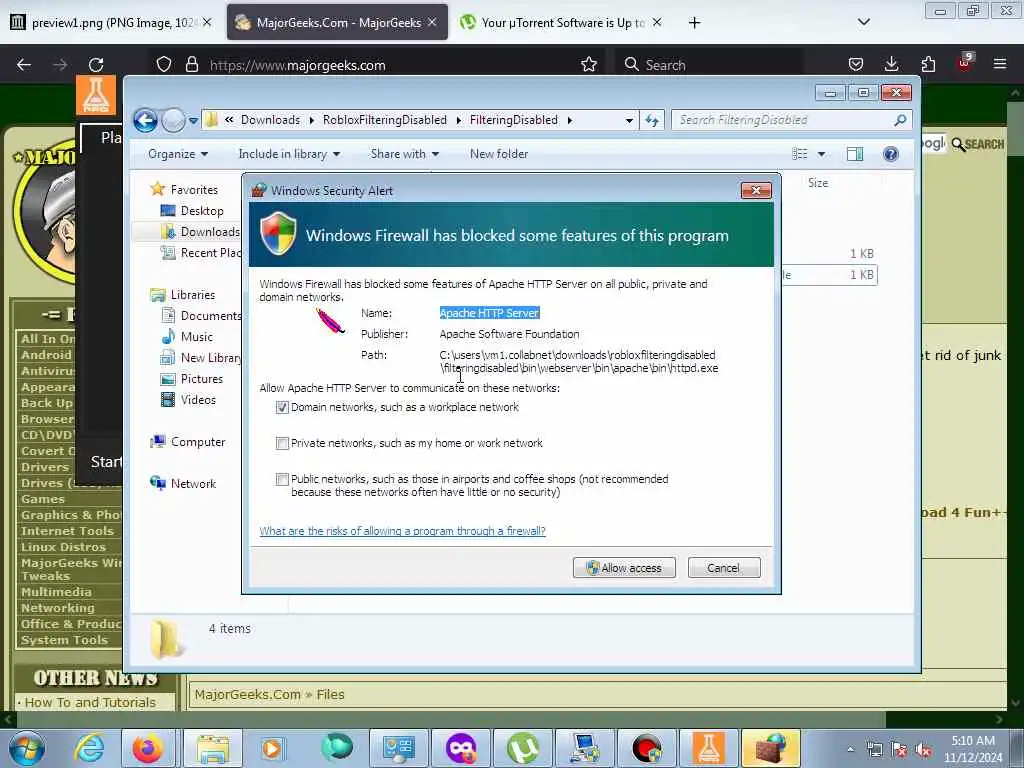Open Pocket save icon
The image size is (1024, 768).
(856, 64)
